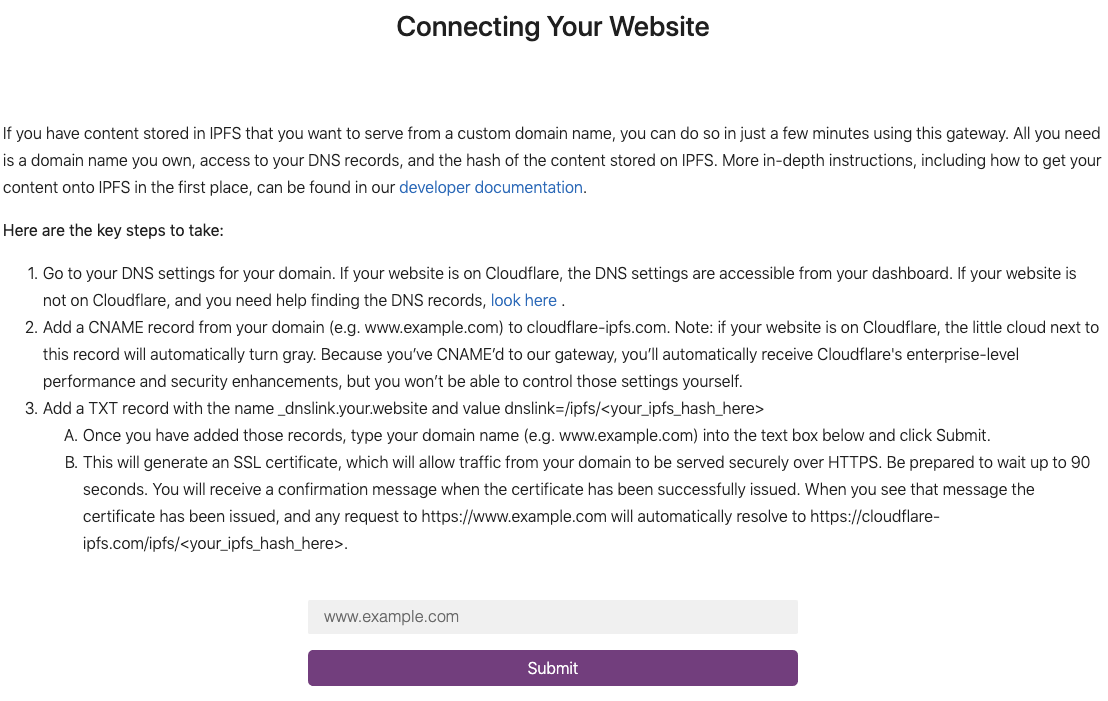Image resolution: width=1108 pixels, height=701 pixels.
Task: Open the developer documentation link
Action: click(490, 187)
